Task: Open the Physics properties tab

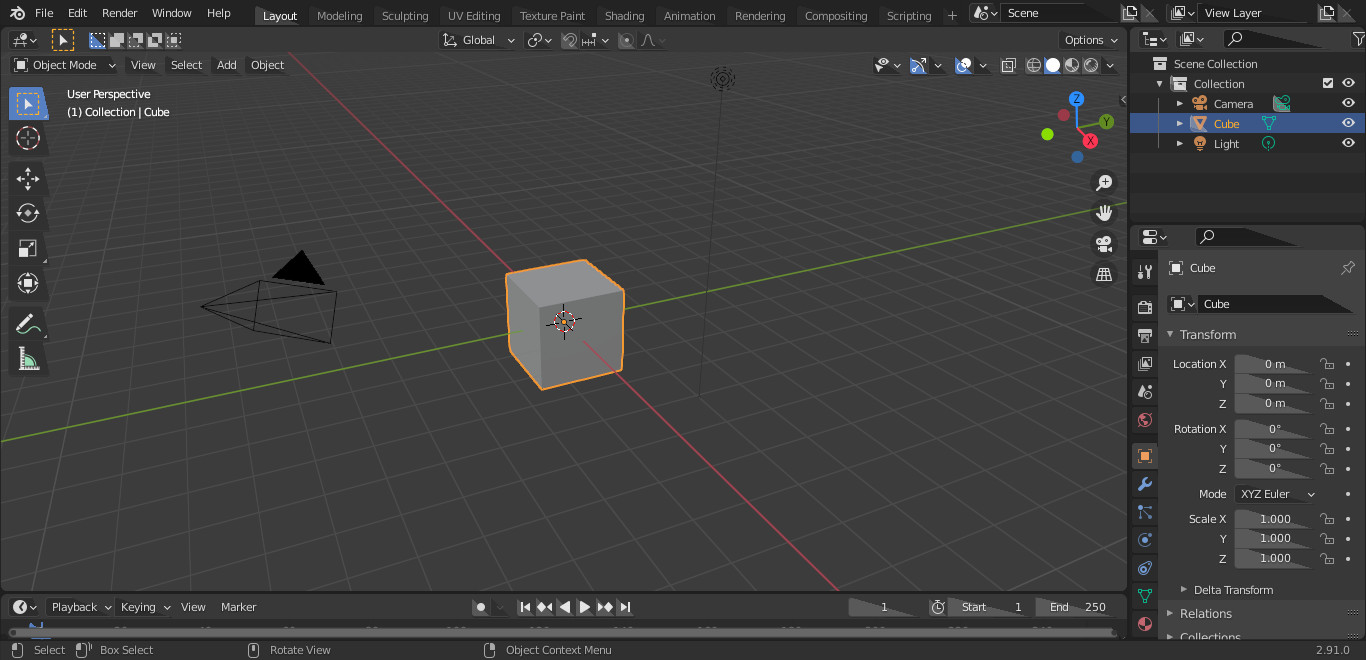Action: pyautogui.click(x=1144, y=540)
